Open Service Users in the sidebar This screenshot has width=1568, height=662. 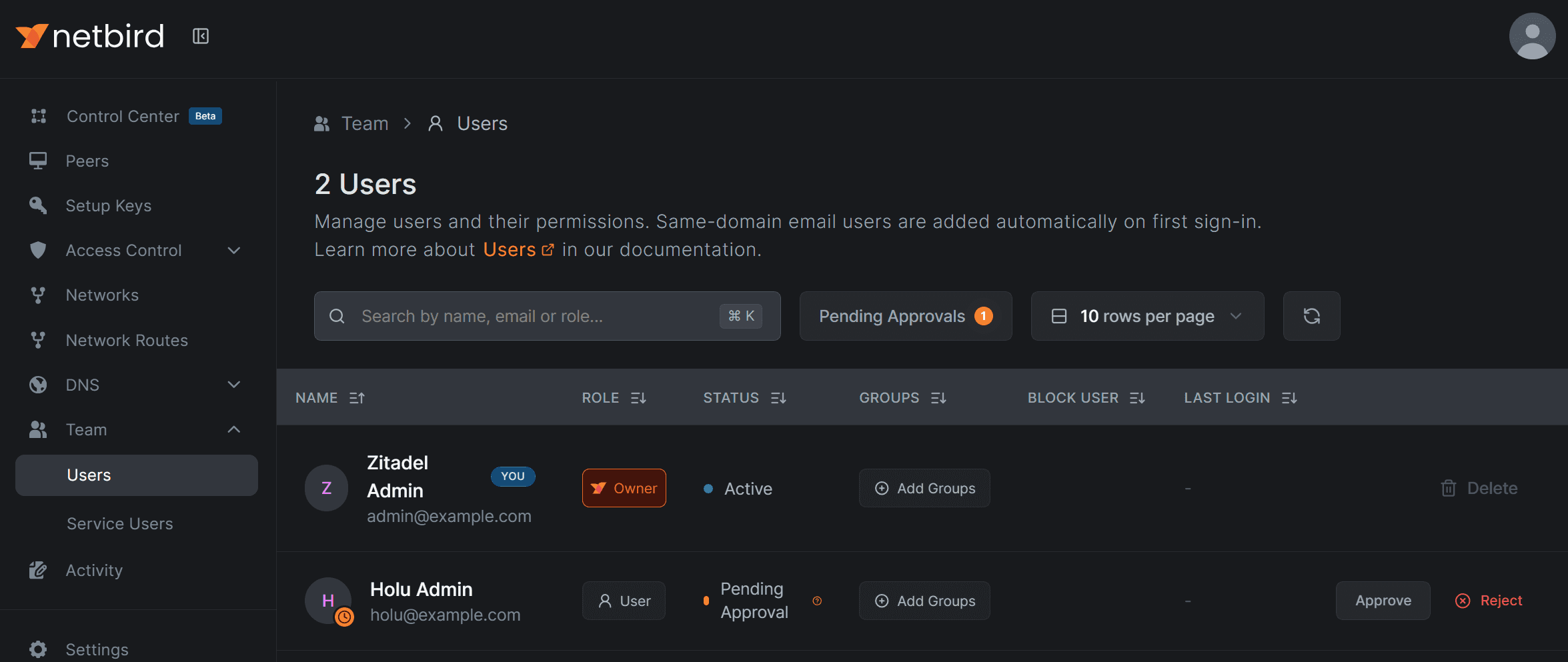[120, 524]
